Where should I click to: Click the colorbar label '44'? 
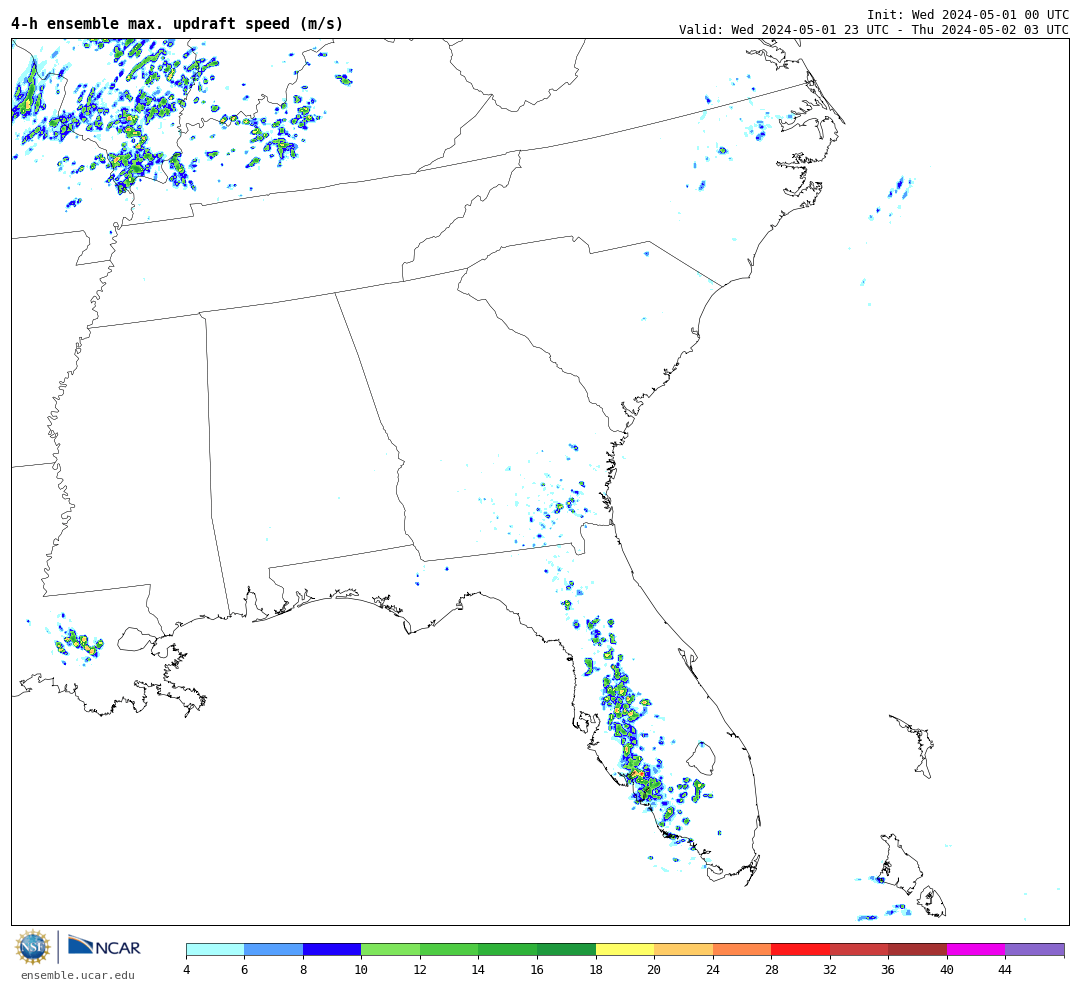tap(1005, 970)
